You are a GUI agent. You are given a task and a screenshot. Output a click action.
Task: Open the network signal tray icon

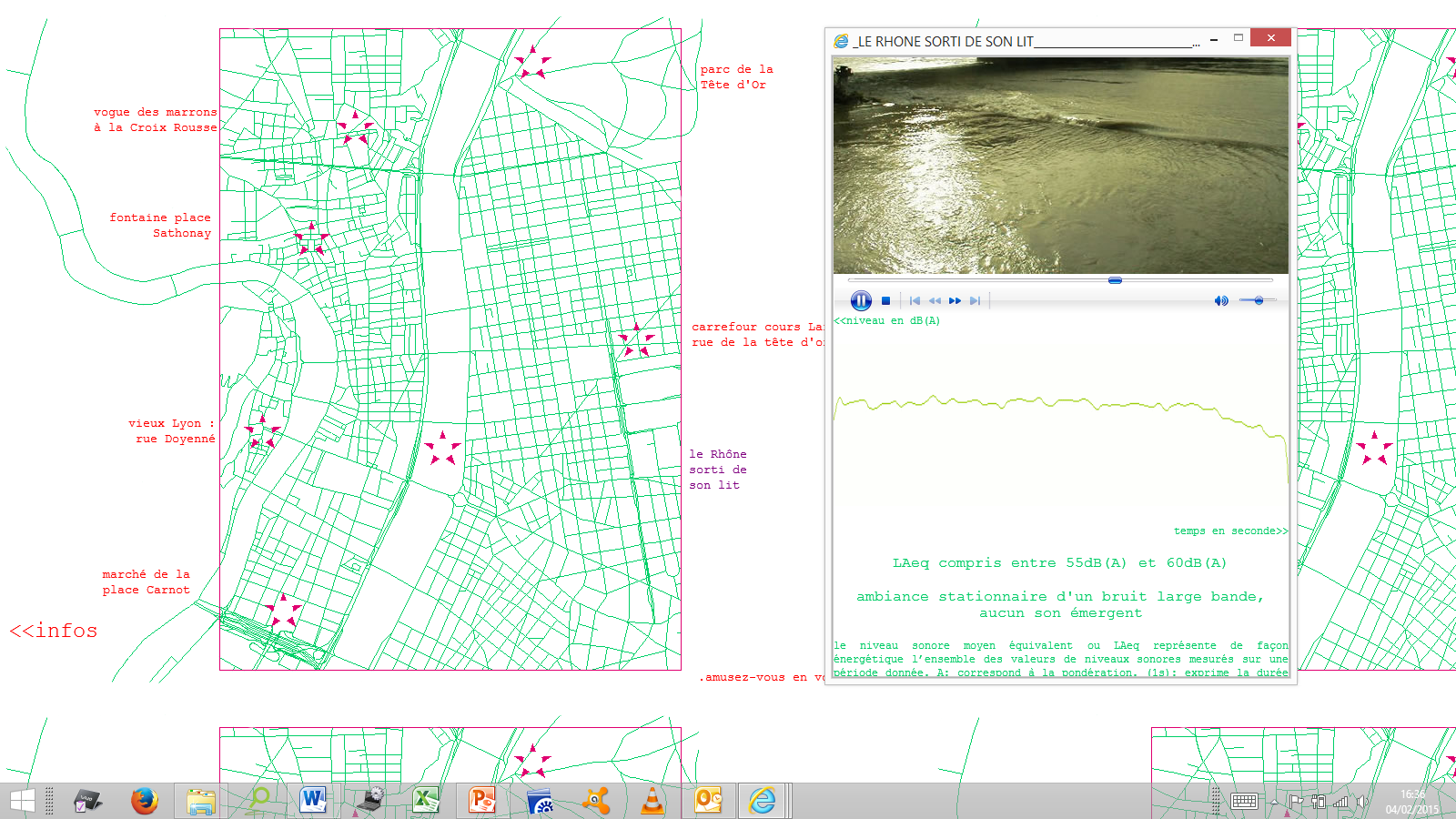pyautogui.click(x=1340, y=802)
